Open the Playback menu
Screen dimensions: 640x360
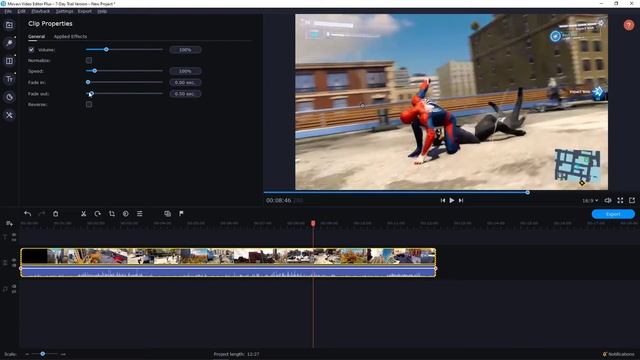click(41, 11)
